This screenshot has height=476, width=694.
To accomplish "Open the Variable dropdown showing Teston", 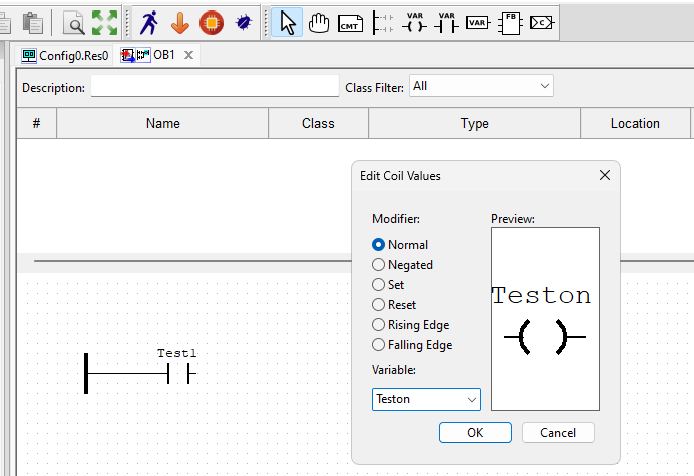I will 426,399.
